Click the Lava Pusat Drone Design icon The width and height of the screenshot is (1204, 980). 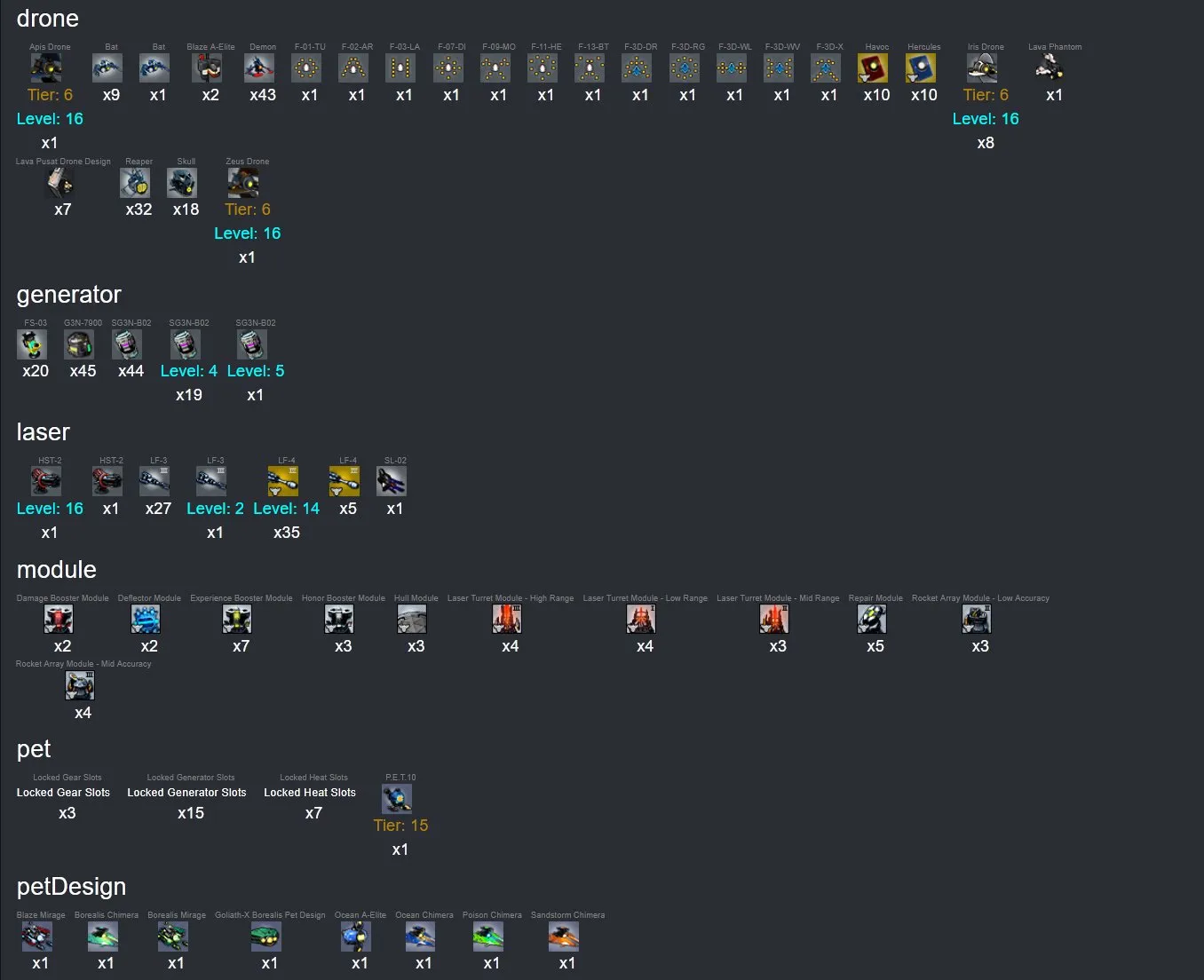(x=59, y=183)
